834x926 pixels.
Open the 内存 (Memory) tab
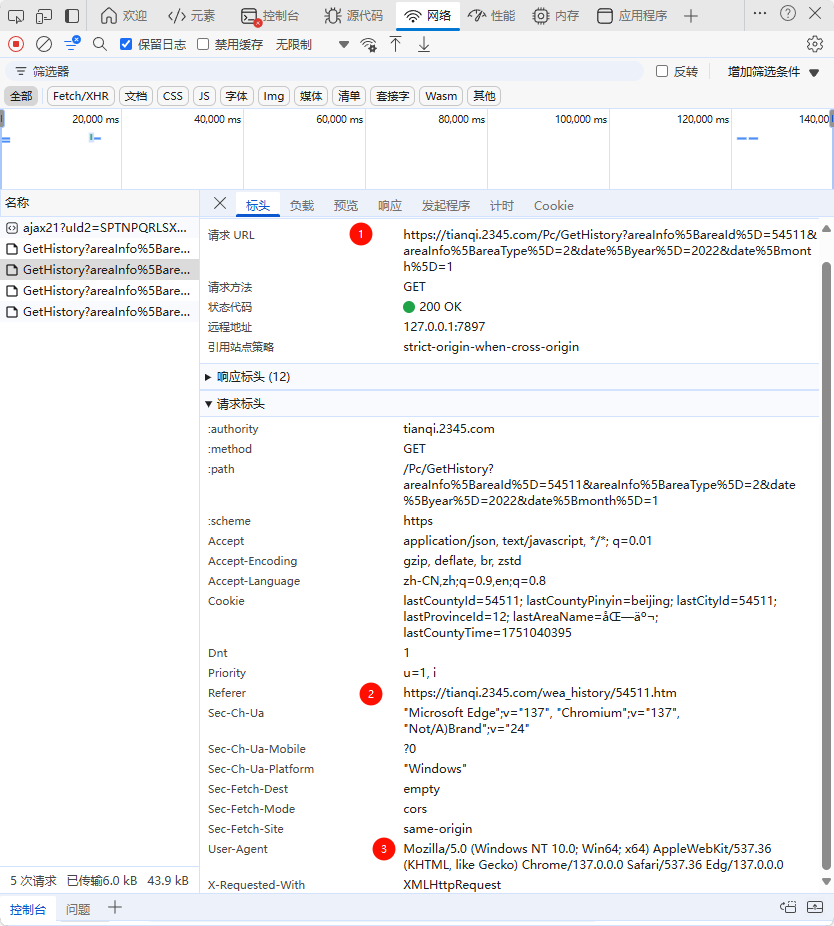click(555, 16)
